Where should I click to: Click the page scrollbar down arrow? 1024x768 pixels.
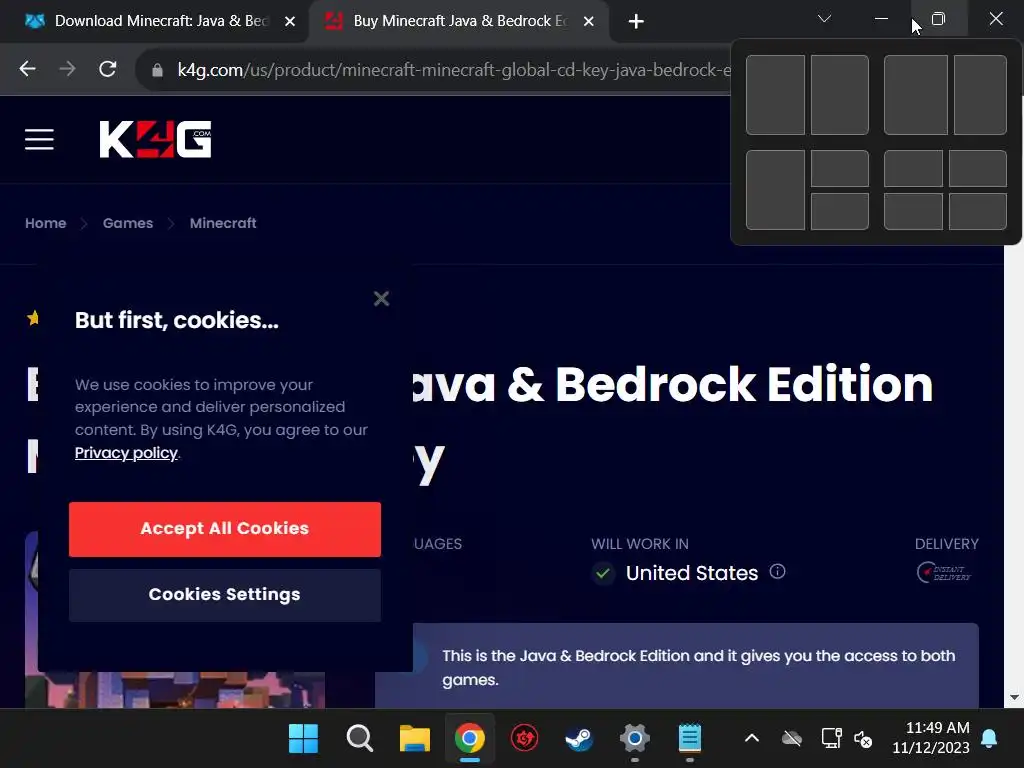point(1014,697)
